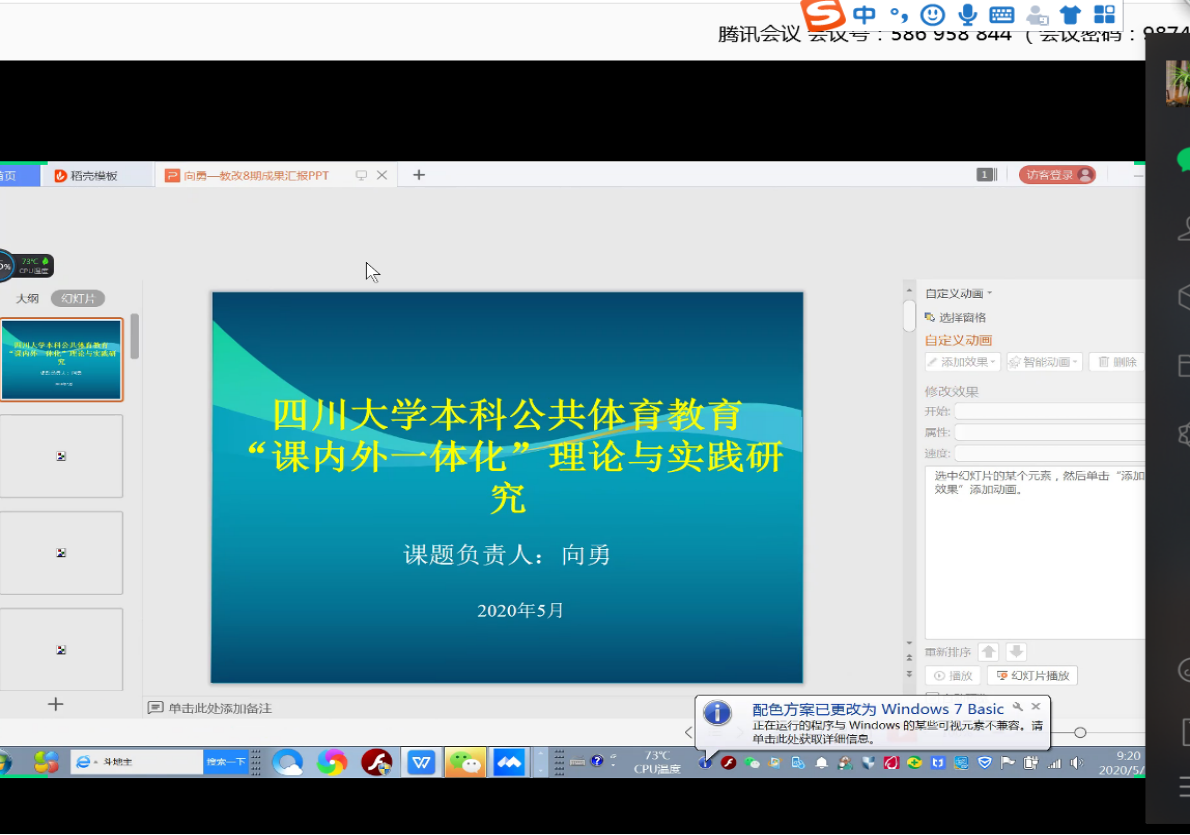Open the WPS Office taskbar icon
Image resolution: width=1190 pixels, height=835 pixels.
coord(421,762)
